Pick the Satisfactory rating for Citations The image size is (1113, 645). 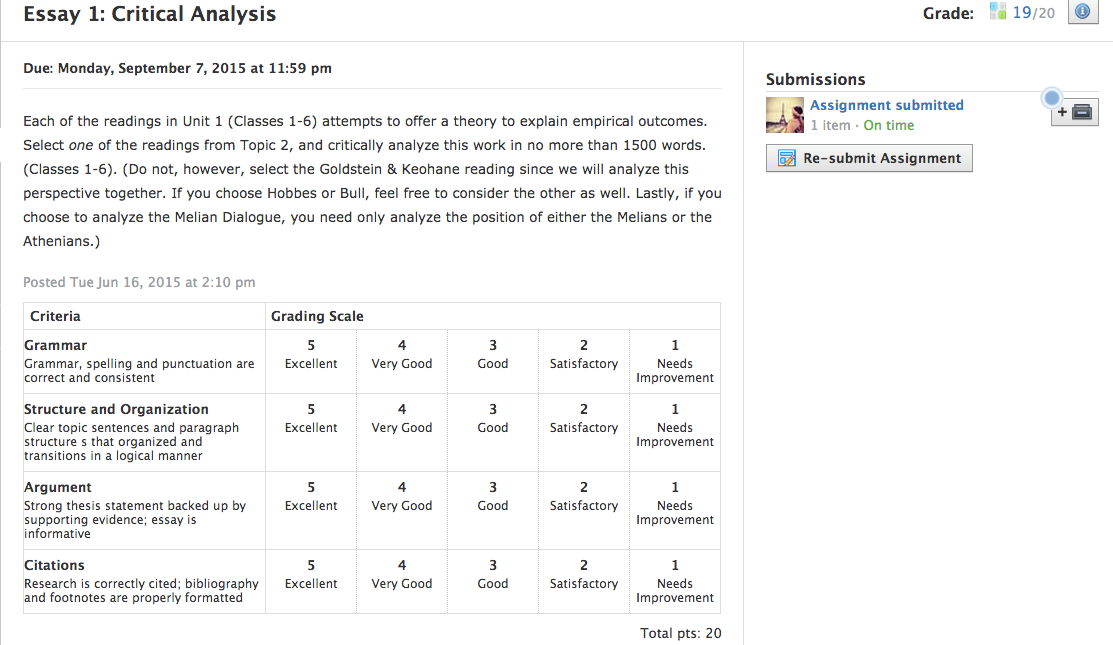[584, 574]
